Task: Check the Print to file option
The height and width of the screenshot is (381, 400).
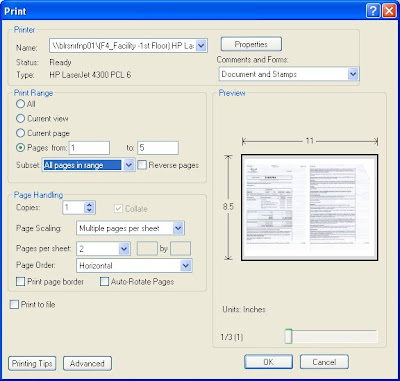Action: tap(14, 304)
